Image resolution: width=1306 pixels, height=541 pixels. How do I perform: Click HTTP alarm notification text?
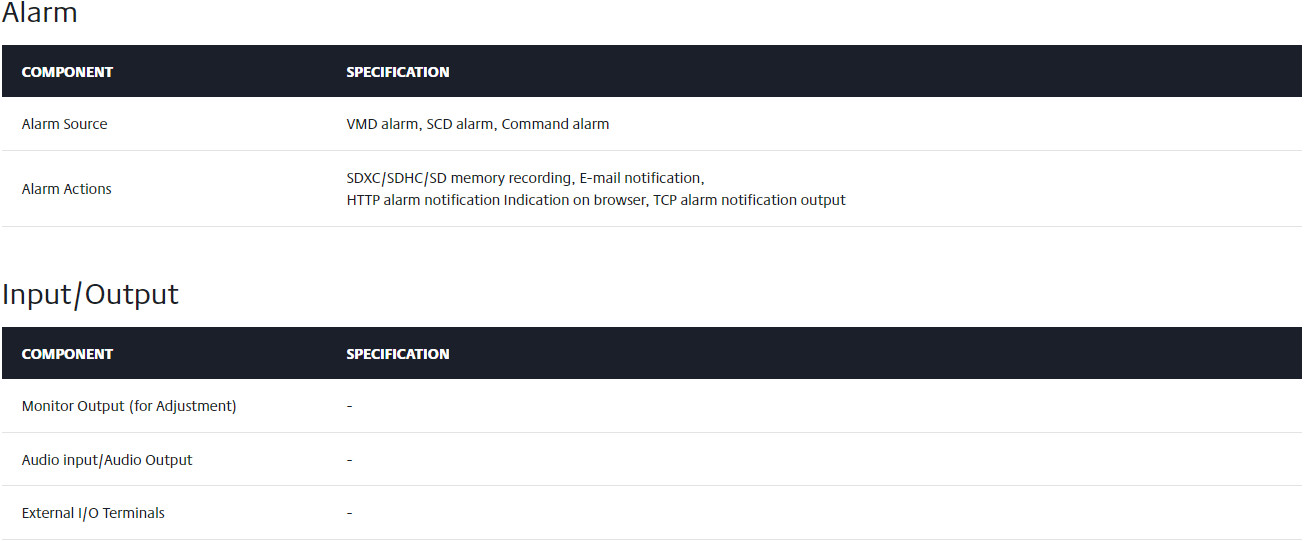423,200
